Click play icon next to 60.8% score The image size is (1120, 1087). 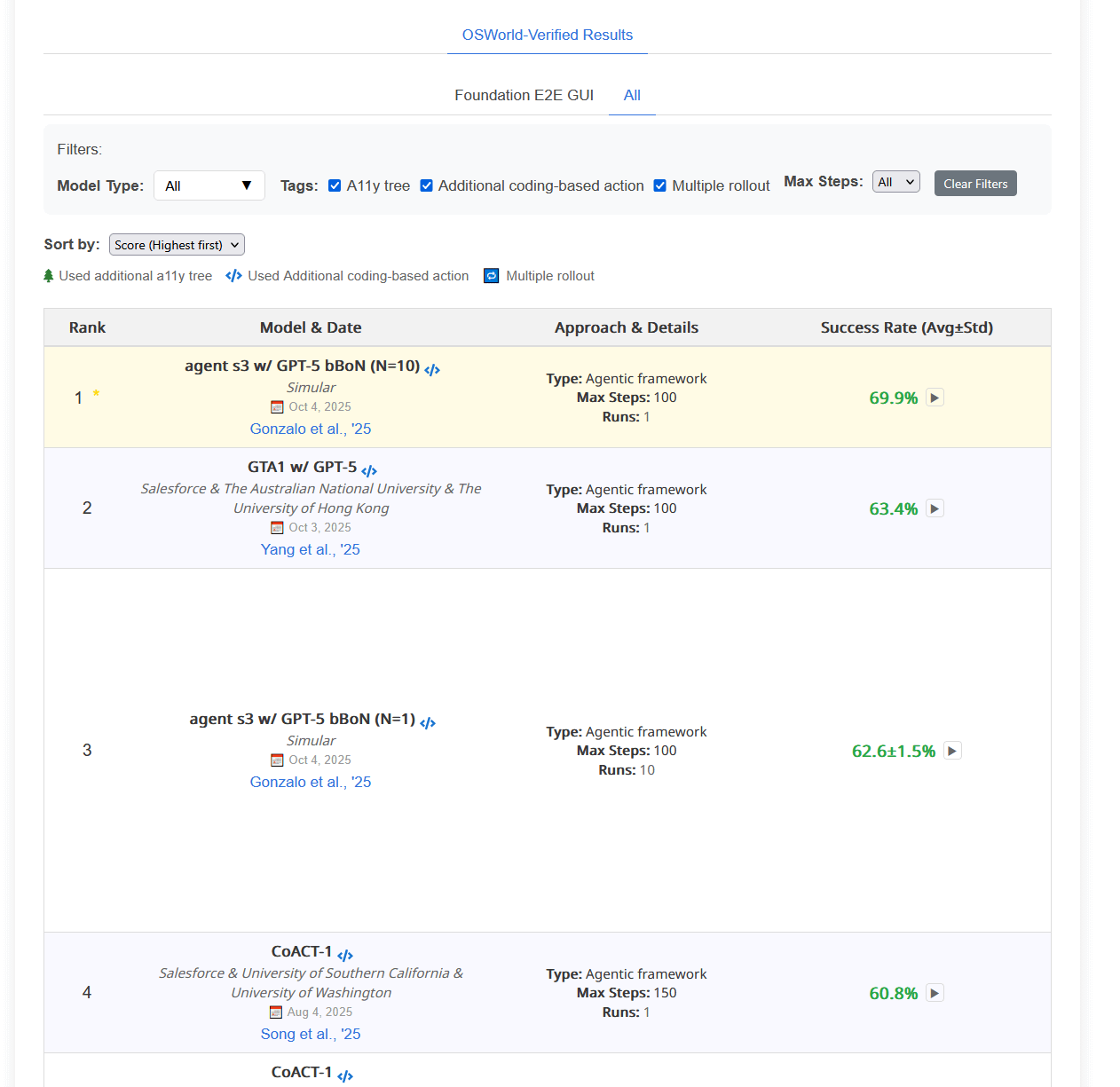935,993
